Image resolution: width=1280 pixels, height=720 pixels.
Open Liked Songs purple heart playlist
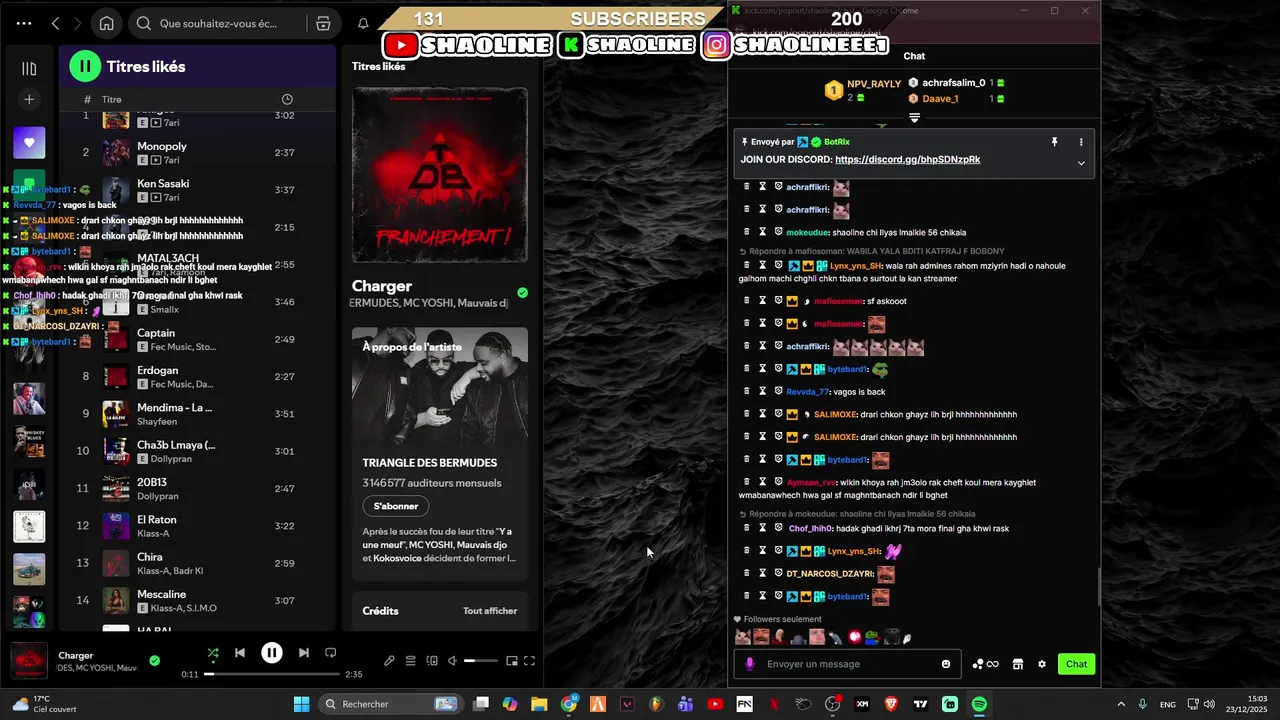pyautogui.click(x=29, y=143)
